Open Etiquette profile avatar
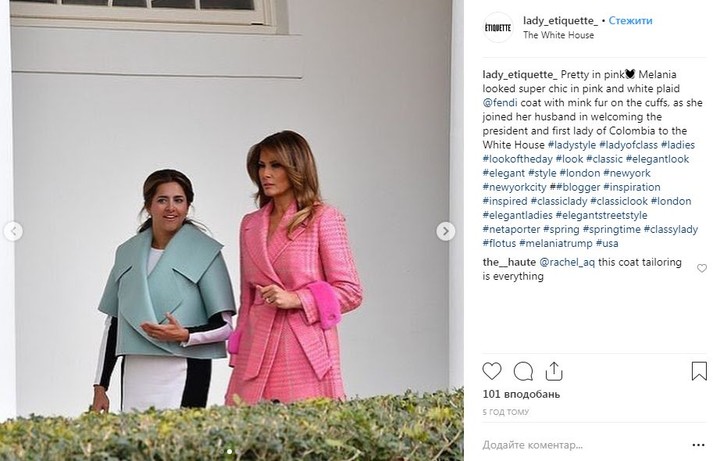713x461 pixels. tap(498, 28)
